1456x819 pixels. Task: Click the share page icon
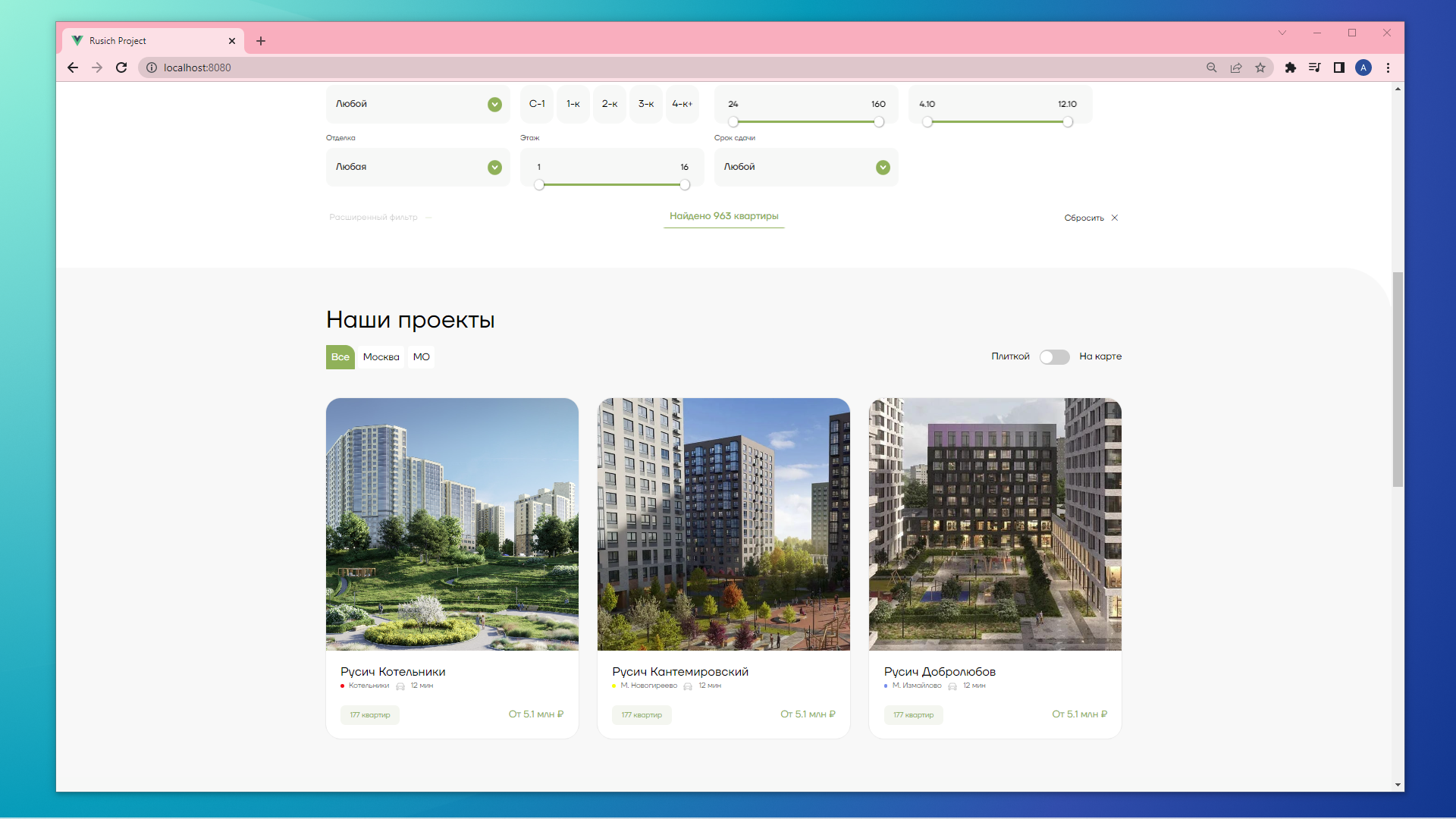1236,67
